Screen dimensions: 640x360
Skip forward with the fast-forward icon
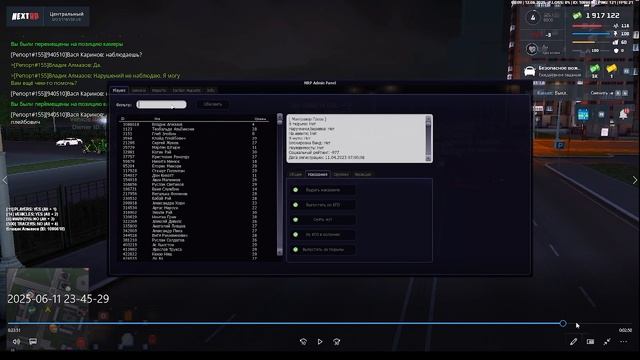337,342
